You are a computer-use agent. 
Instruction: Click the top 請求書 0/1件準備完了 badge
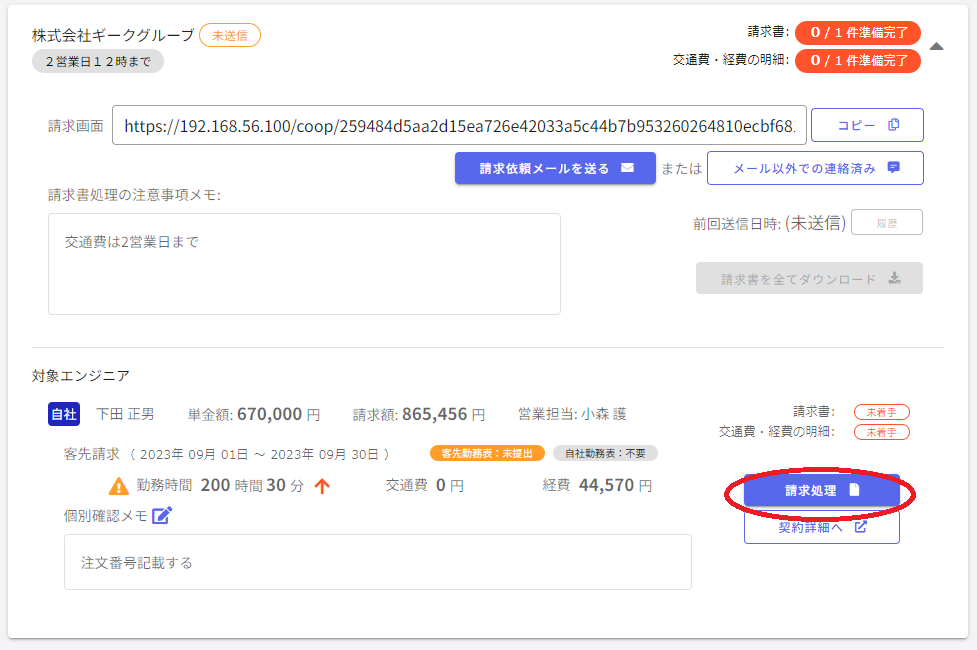click(857, 32)
